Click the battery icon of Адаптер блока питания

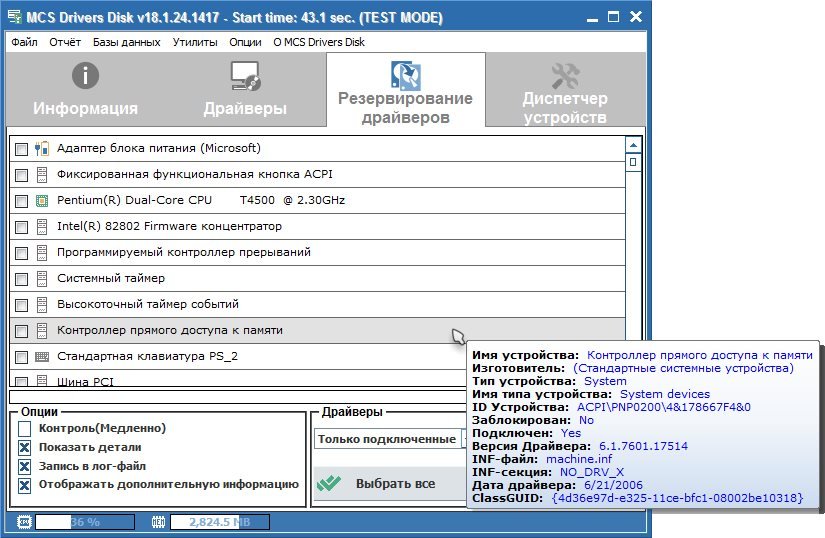[x=42, y=149]
